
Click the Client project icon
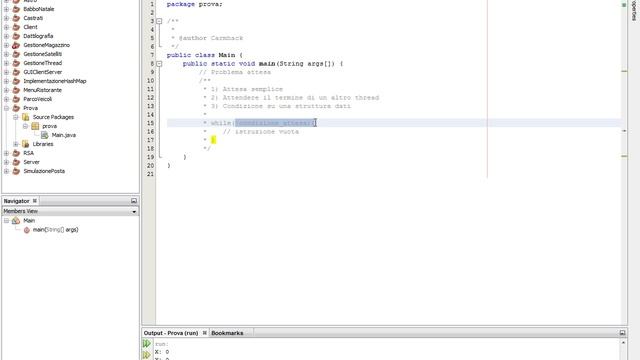pyautogui.click(x=16, y=27)
